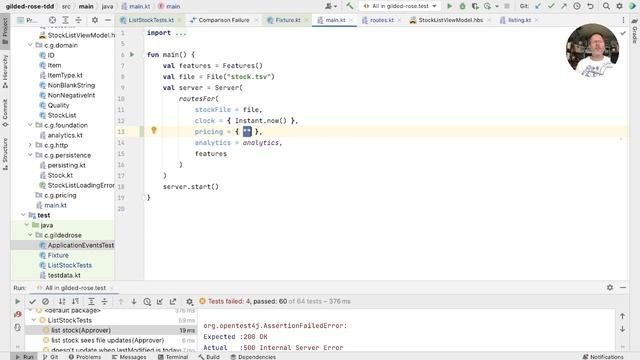This screenshot has width=640, height=360.
Task: Expand the folded import block
Action: click(180, 33)
